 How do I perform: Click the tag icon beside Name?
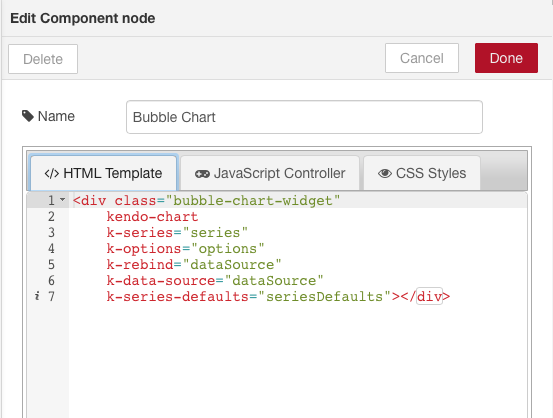[x=28, y=116]
